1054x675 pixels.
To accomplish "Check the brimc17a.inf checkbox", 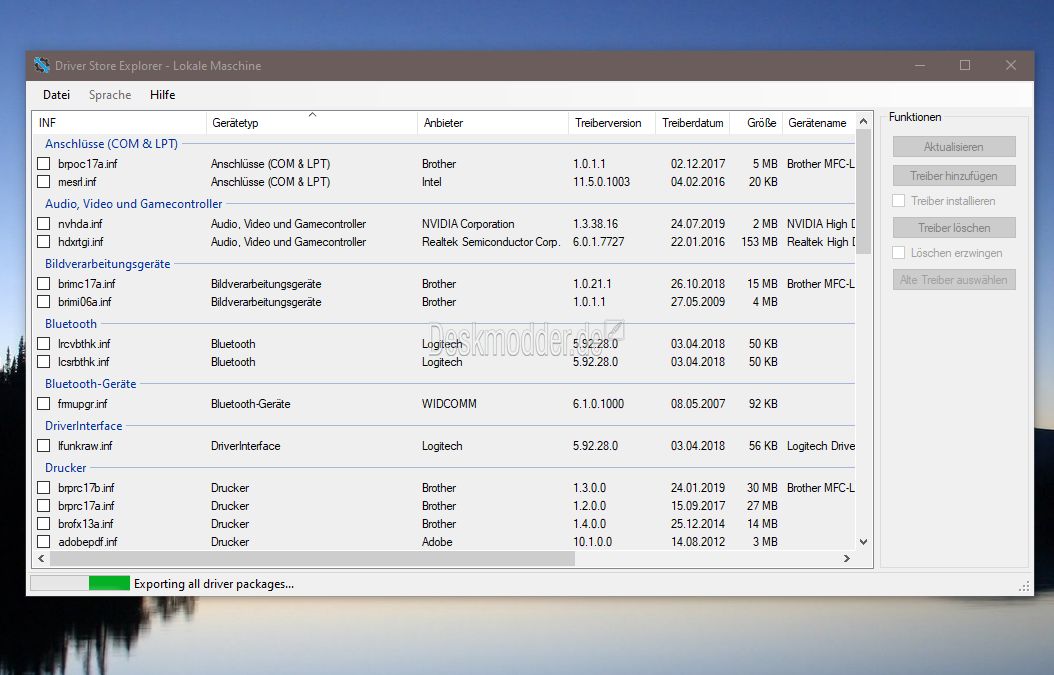I will click(44, 284).
